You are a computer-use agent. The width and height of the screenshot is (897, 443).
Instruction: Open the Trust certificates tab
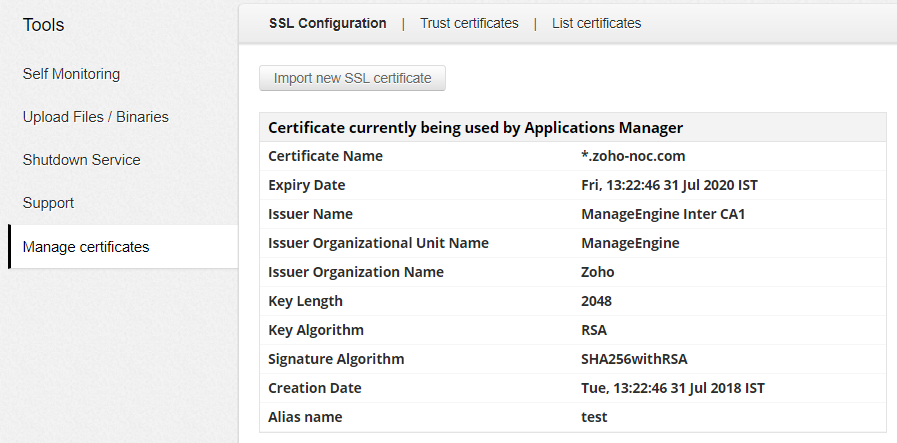click(469, 23)
